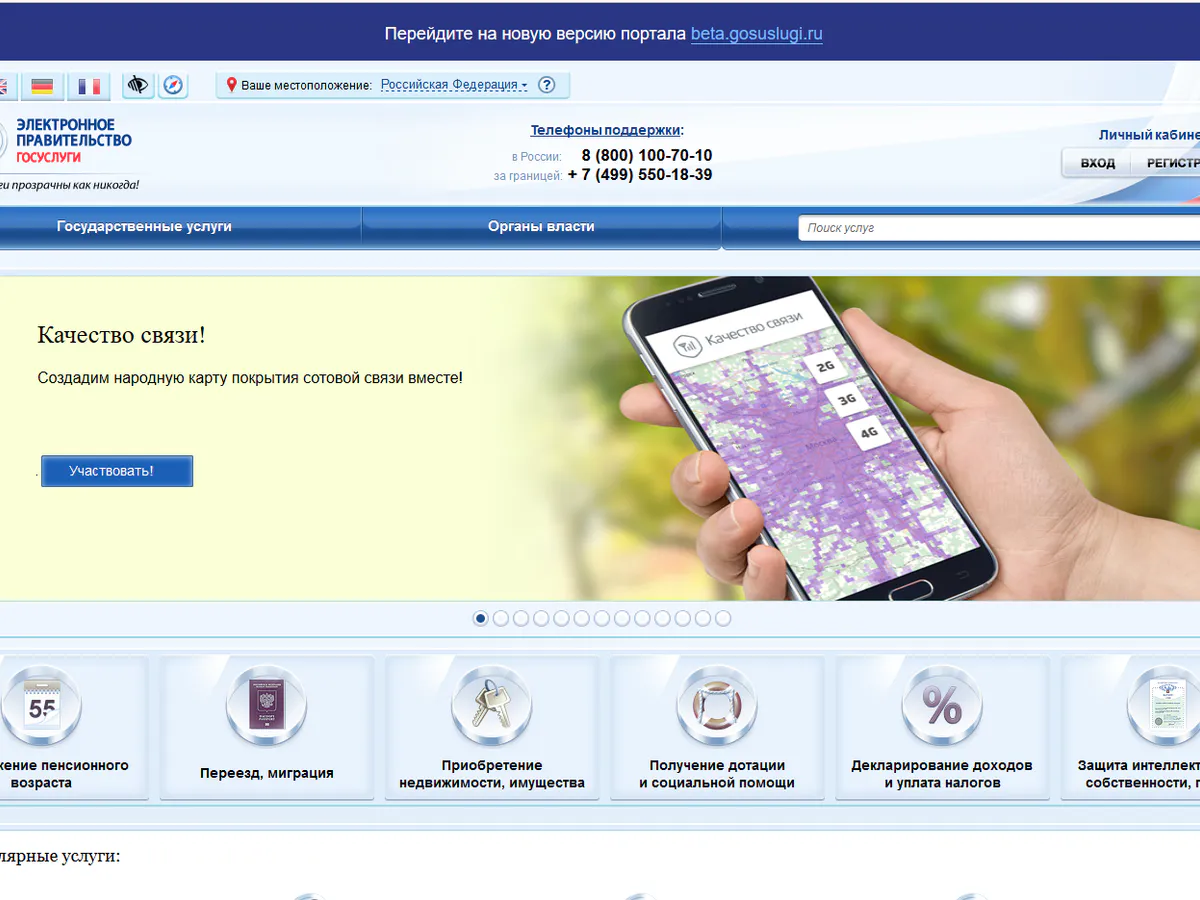1200x900 pixels.
Task: Select the fourth banner slide dot
Action: [x=541, y=618]
